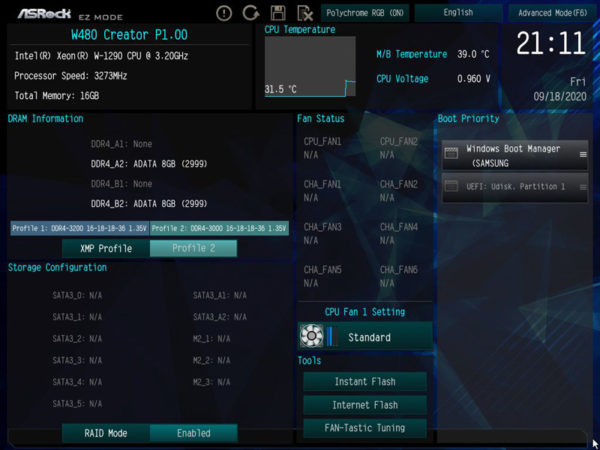Click drag handle on UEFI Udisk entry

[x=583, y=187]
